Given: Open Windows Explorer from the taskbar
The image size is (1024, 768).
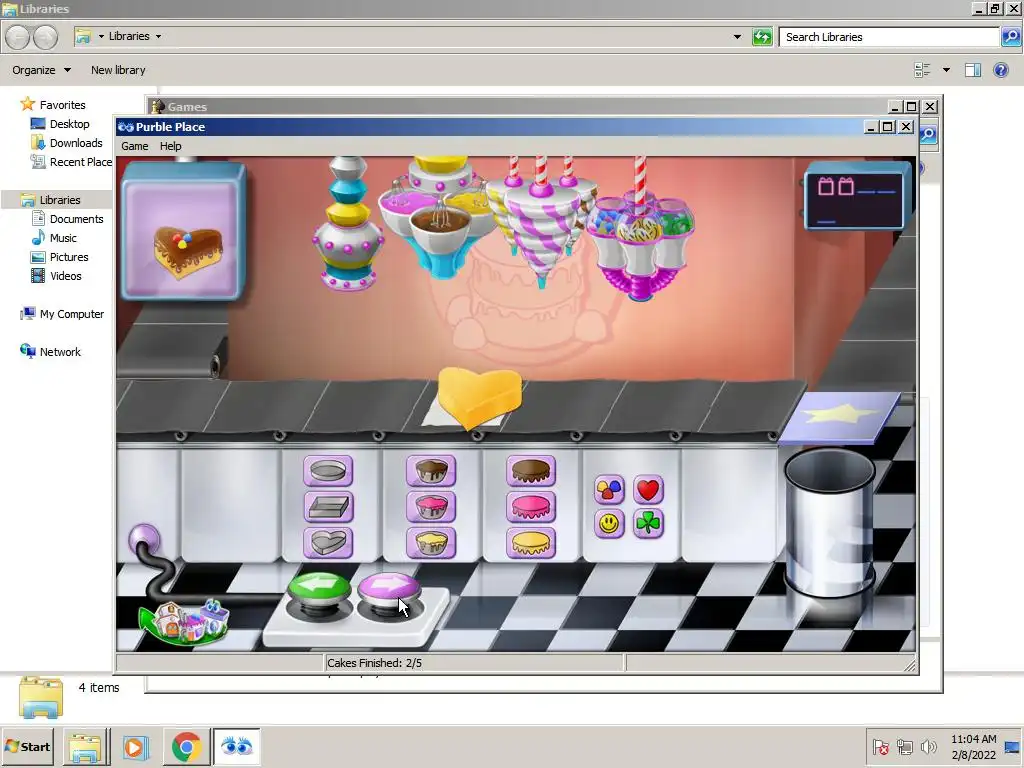Looking at the screenshot, I should tap(86, 747).
